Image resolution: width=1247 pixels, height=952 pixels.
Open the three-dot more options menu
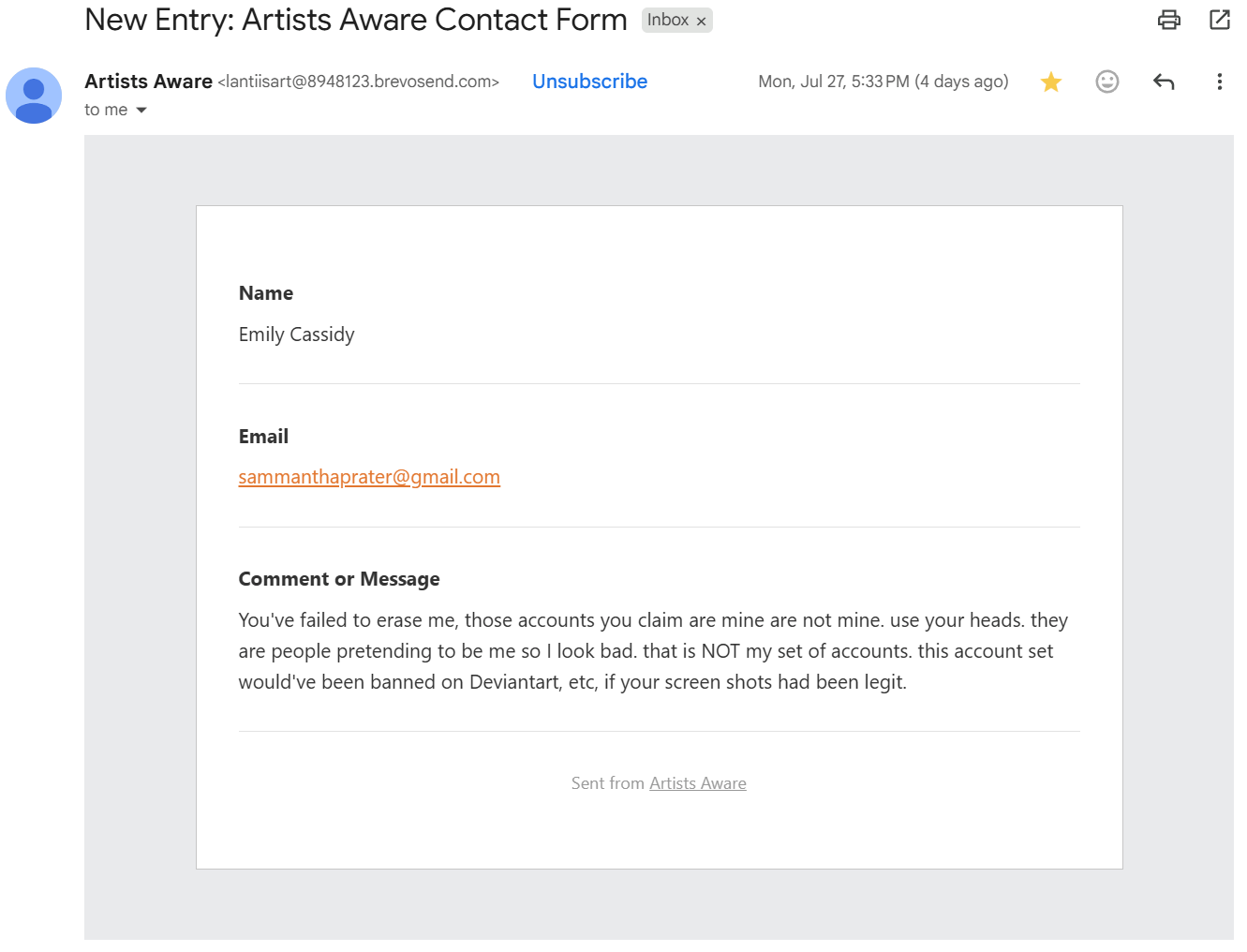[x=1219, y=82]
